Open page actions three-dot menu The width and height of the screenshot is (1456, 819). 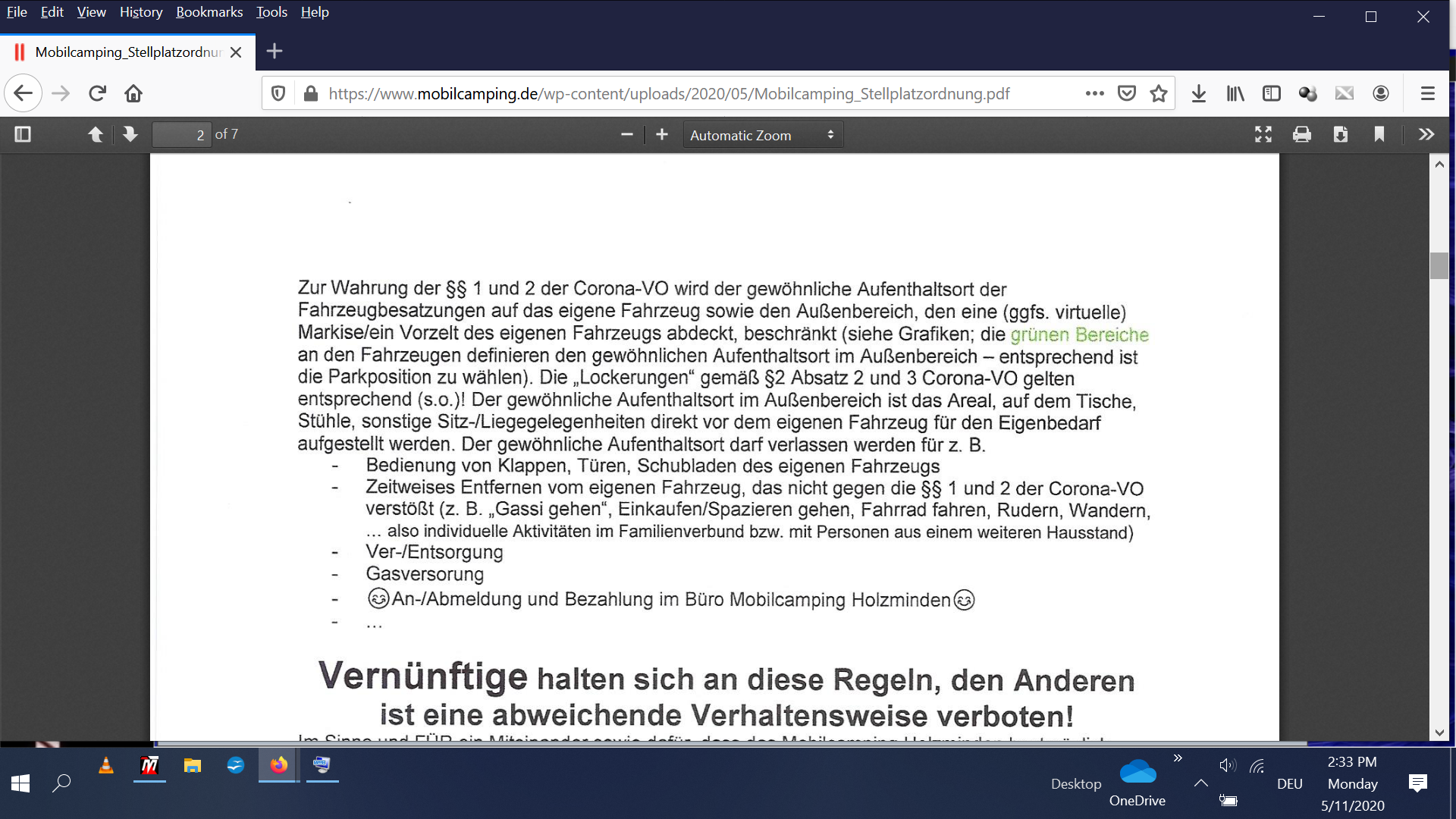coord(1094,93)
